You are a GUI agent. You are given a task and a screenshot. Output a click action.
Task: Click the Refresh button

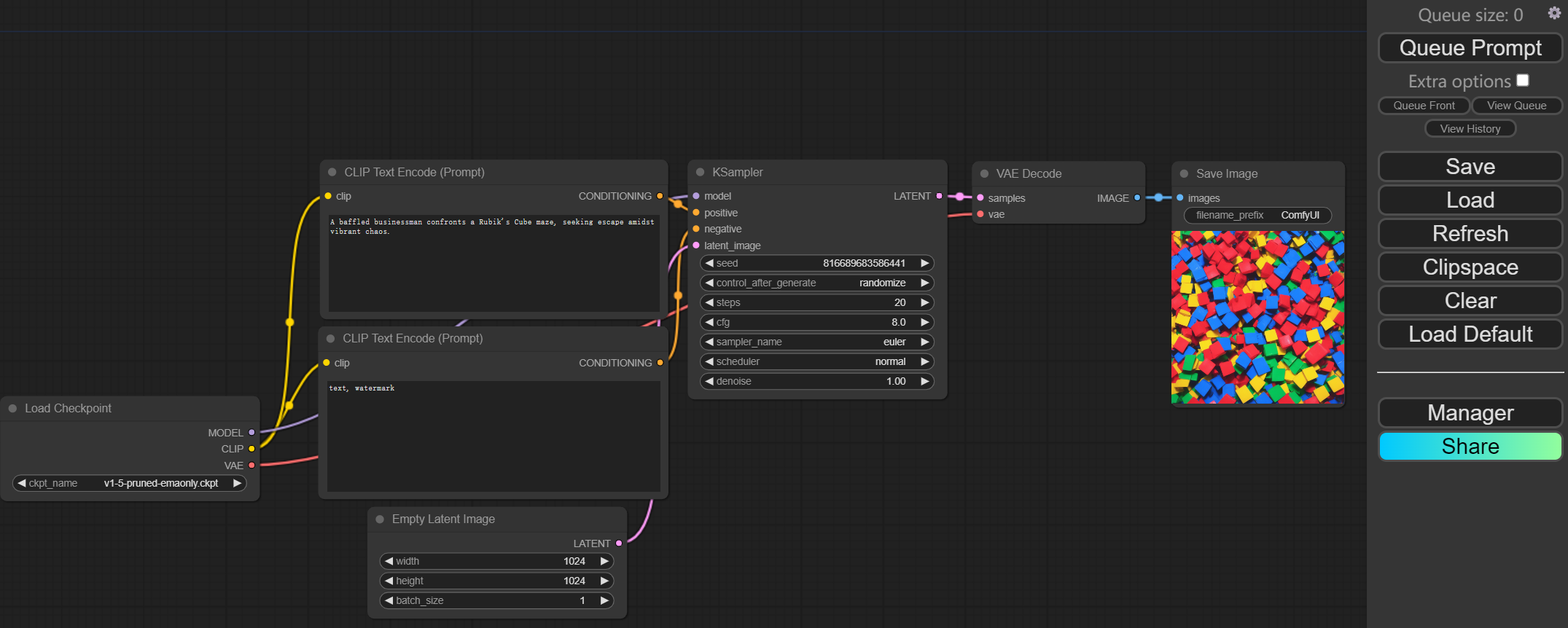click(1470, 234)
